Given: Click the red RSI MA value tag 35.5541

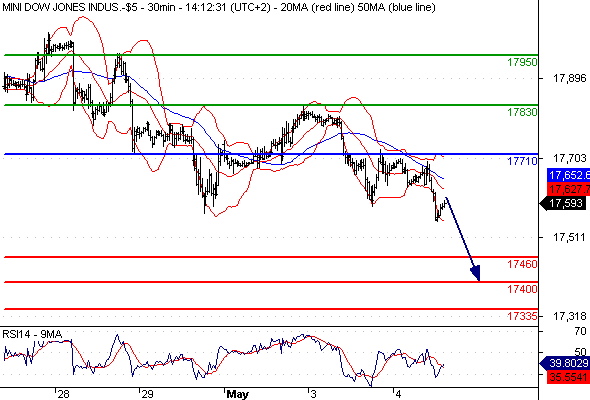Looking at the screenshot, I should [x=568, y=377].
